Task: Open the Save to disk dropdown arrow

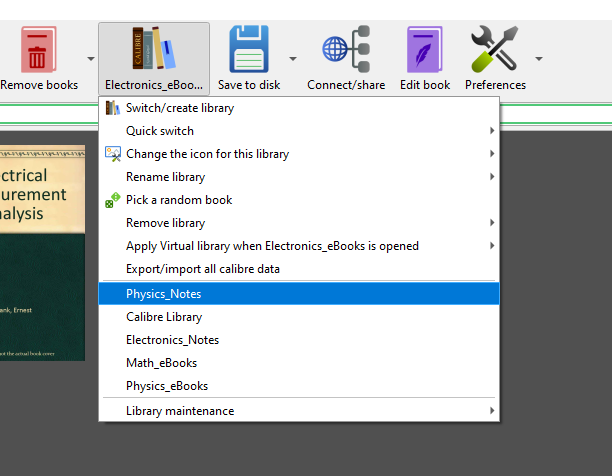Action: click(293, 59)
